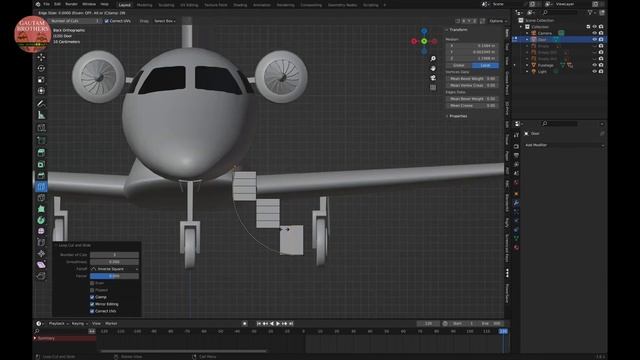640x360 pixels.
Task: Open the File menu
Action: click(47, 4)
